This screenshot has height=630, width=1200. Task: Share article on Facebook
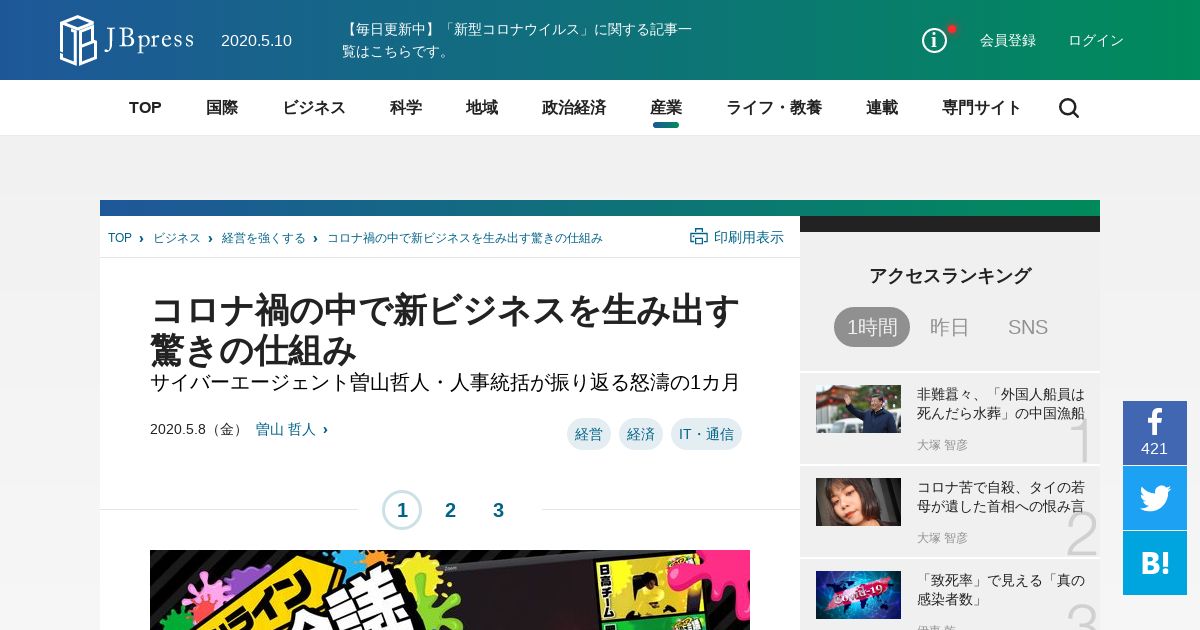pos(1155,433)
